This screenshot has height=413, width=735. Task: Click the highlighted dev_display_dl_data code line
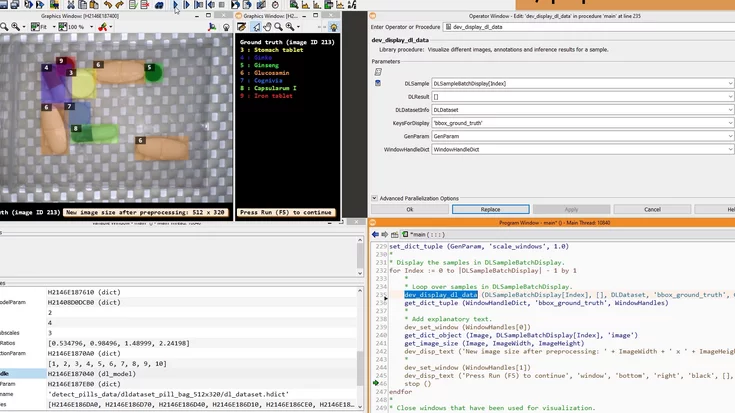[x=441, y=295]
